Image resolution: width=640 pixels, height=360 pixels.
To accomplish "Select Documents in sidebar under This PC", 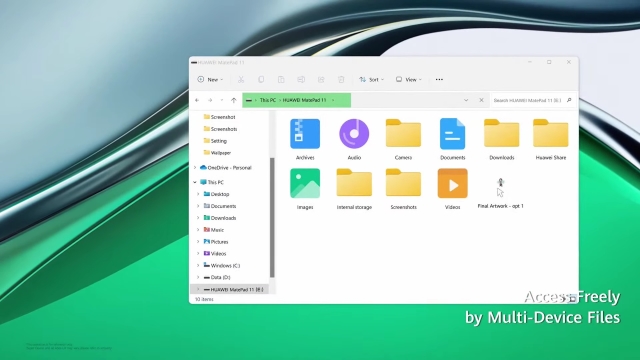I will pyautogui.click(x=220, y=206).
